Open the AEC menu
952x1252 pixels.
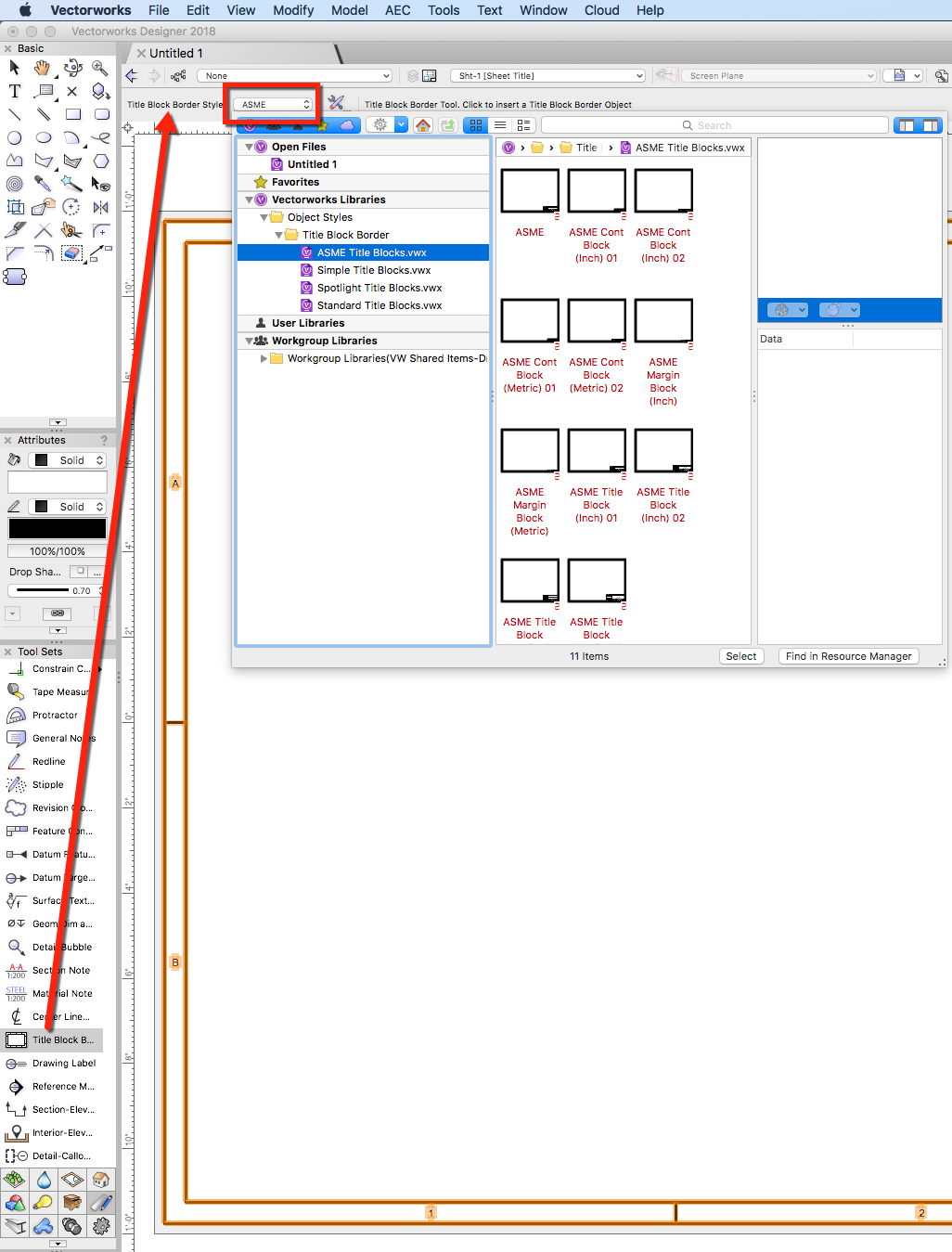(x=398, y=10)
